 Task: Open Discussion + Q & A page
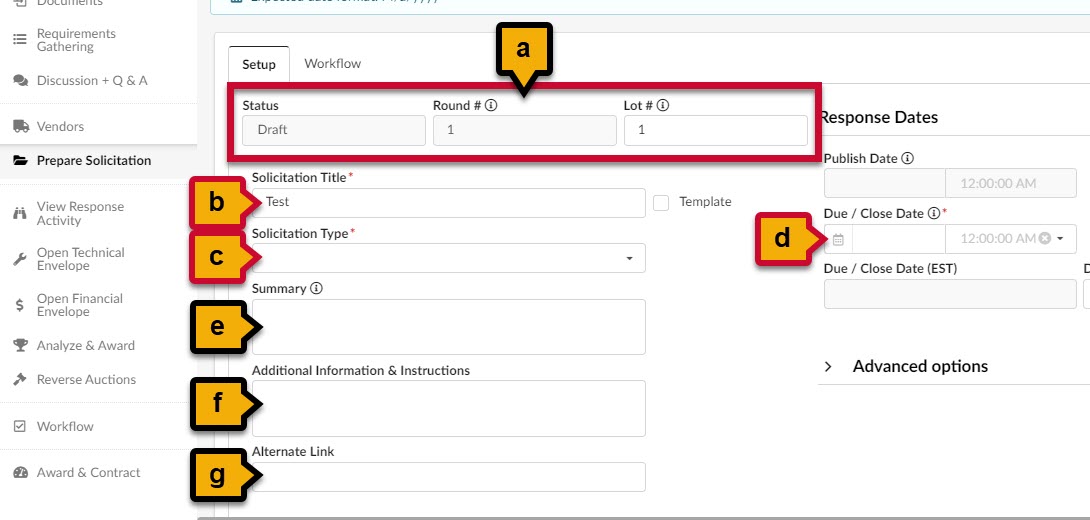click(x=92, y=81)
